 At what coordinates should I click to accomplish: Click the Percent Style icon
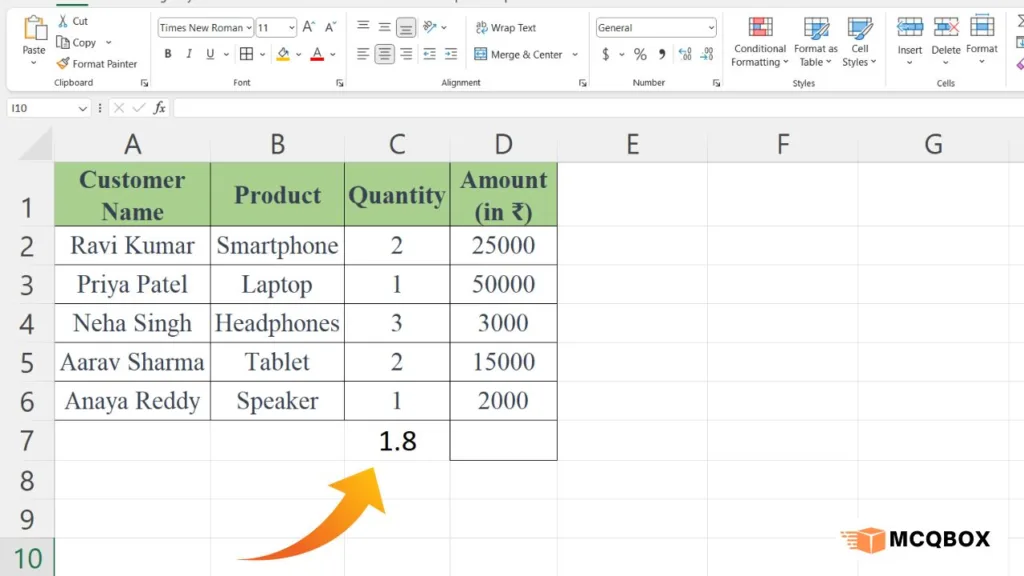click(x=640, y=55)
